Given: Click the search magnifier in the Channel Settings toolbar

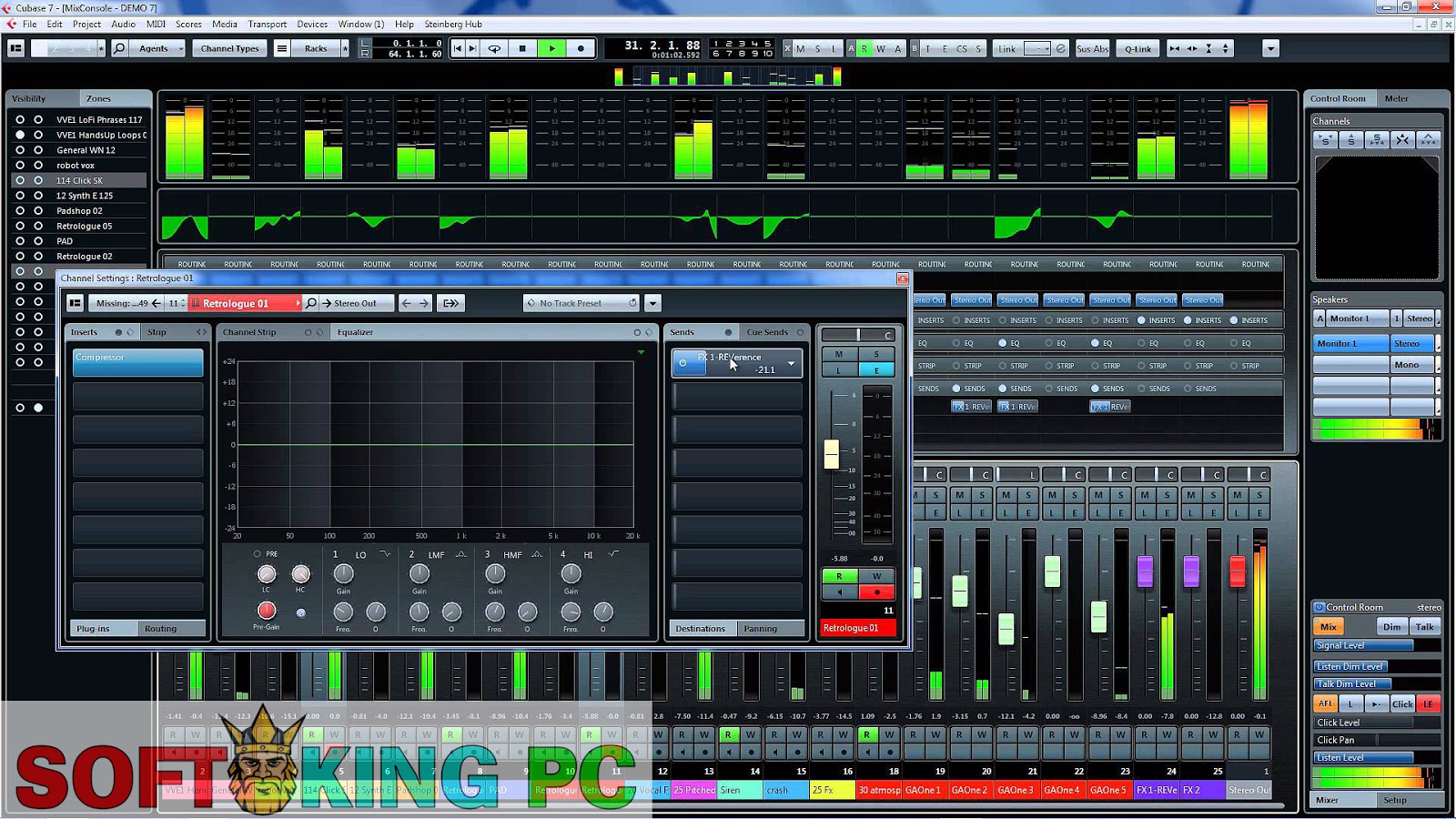Looking at the screenshot, I should point(311,303).
